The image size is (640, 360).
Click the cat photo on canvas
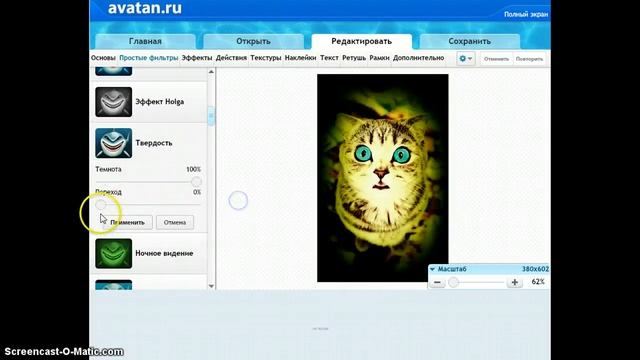[382, 178]
